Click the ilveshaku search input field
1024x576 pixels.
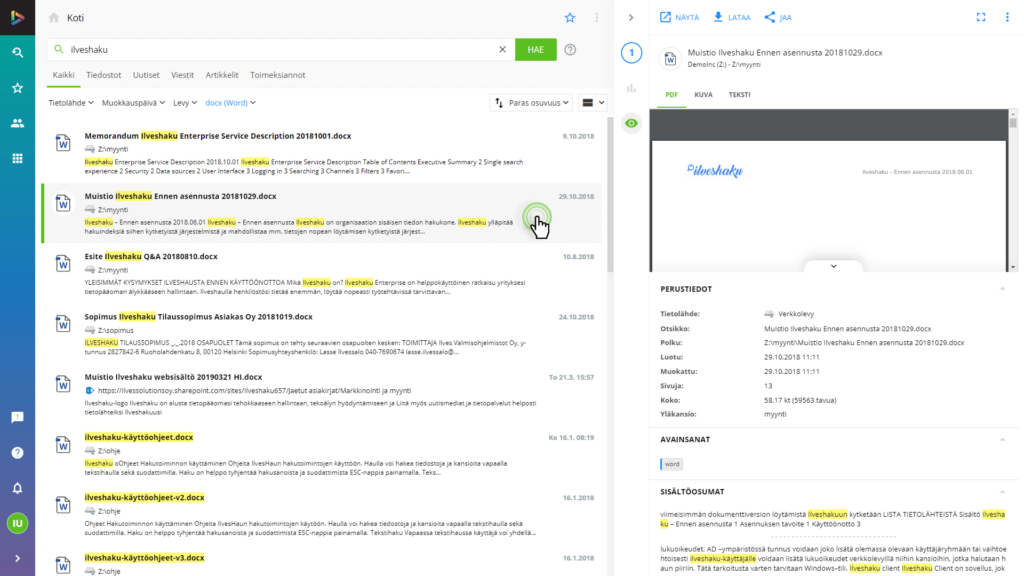(281, 50)
